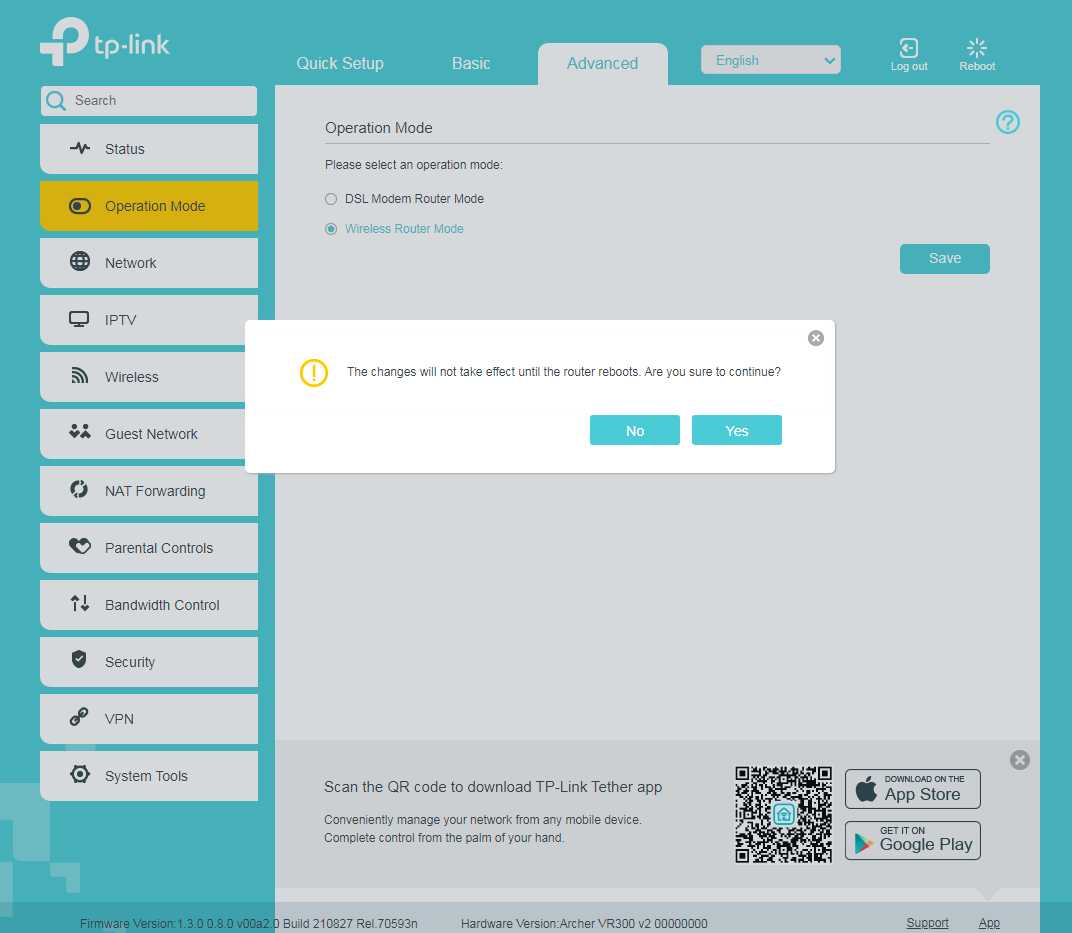The width and height of the screenshot is (1072, 933).
Task: Click the Security shield icon
Action: [79, 660]
